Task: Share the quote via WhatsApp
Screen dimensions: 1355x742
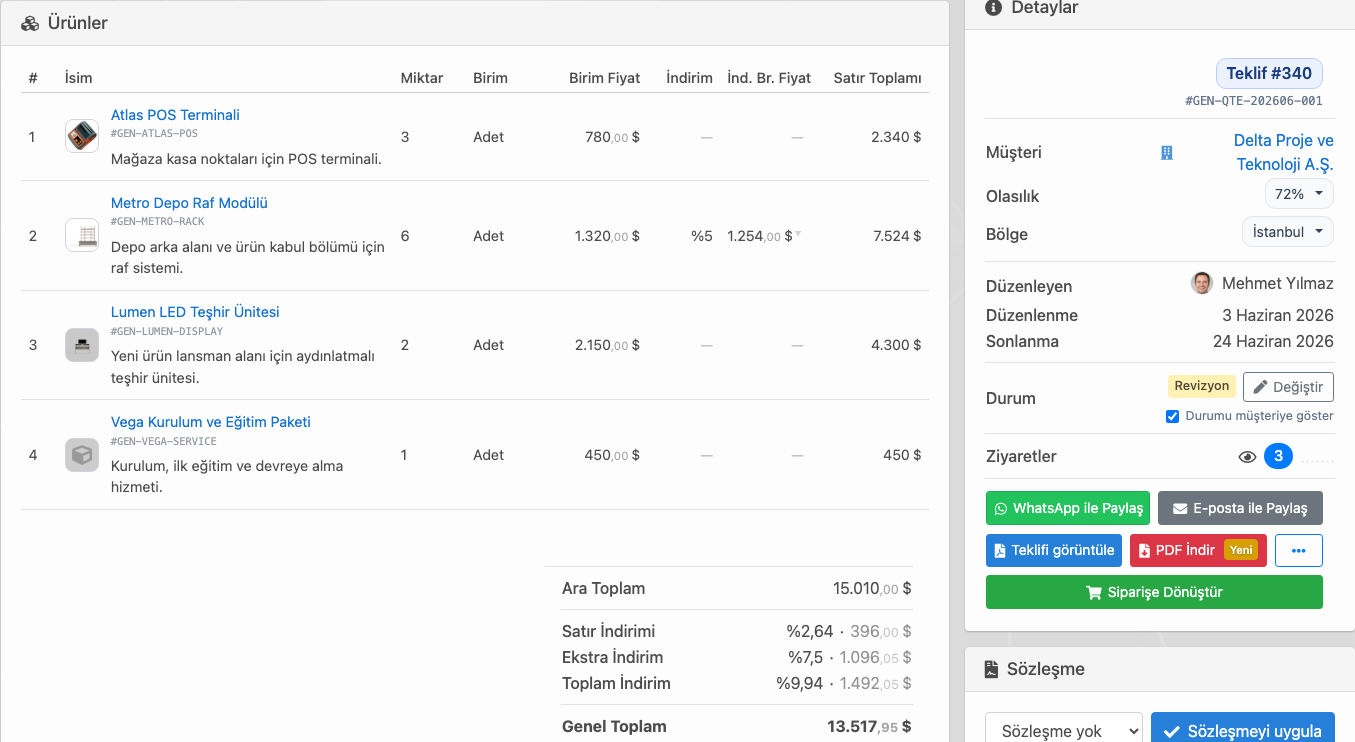Action: pos(1068,508)
